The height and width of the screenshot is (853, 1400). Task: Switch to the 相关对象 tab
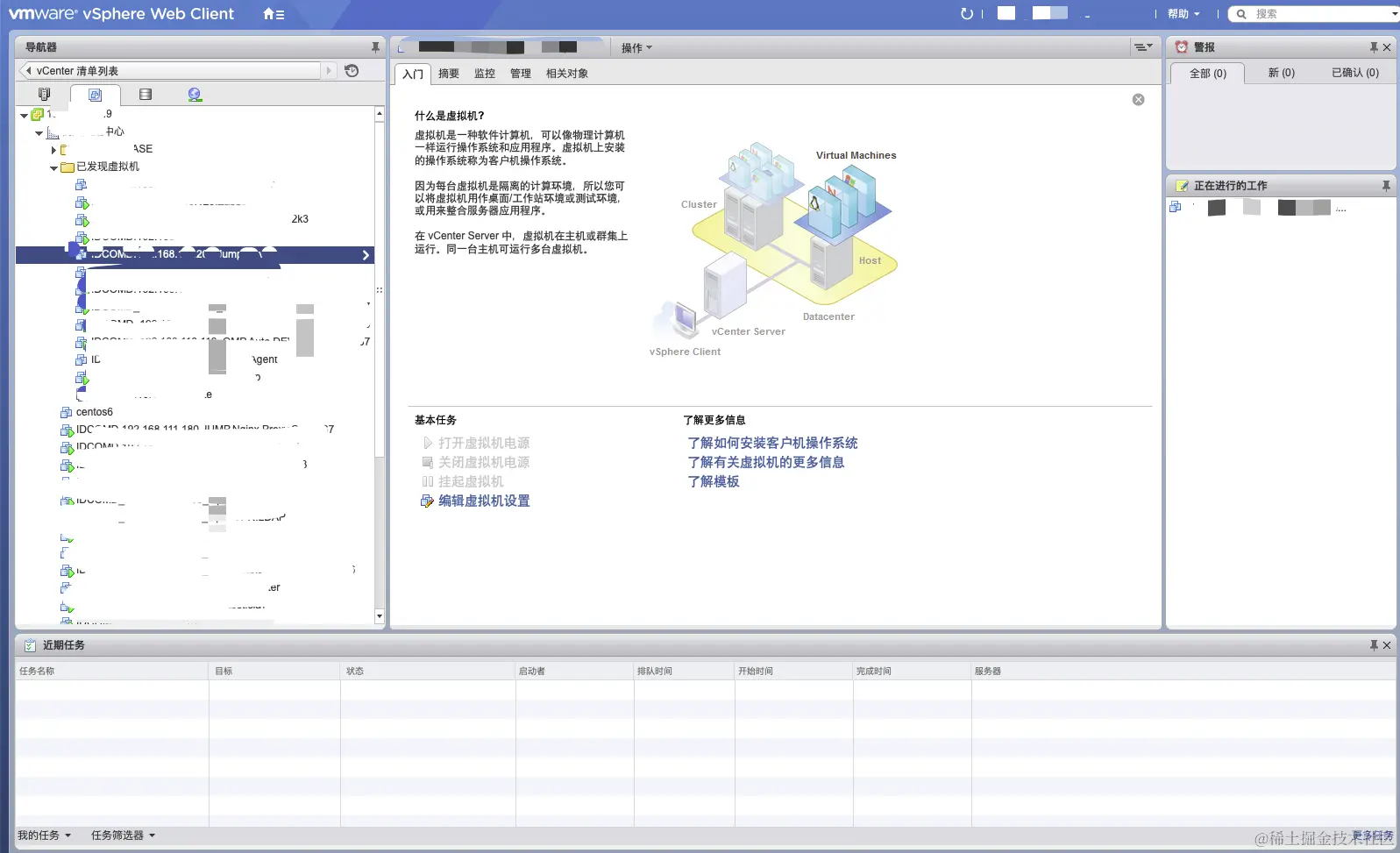pos(567,74)
